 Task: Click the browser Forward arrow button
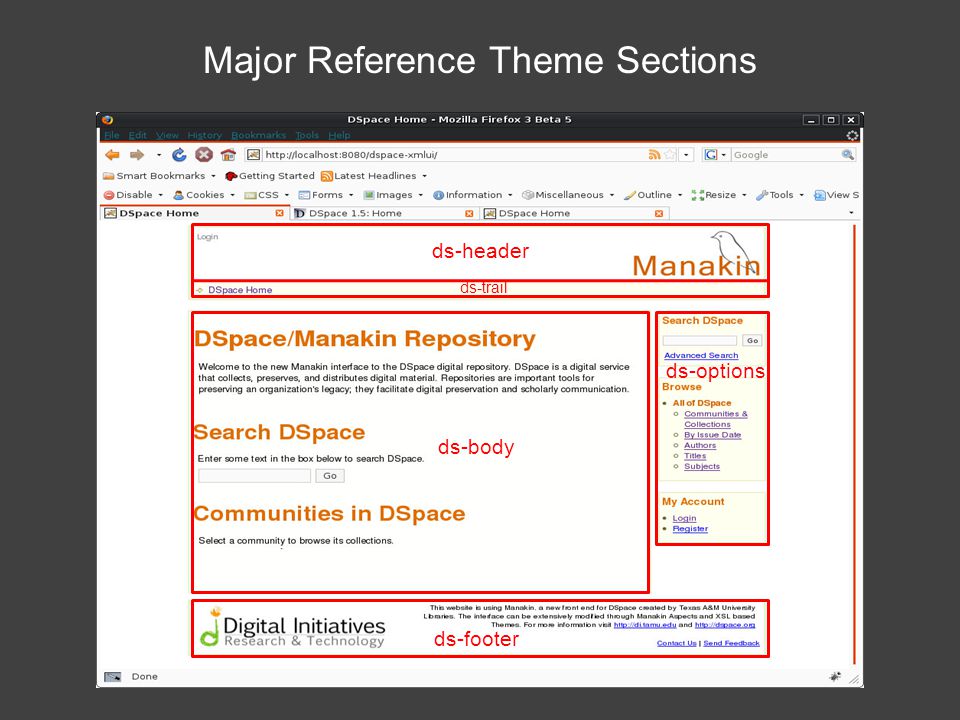(x=137, y=155)
